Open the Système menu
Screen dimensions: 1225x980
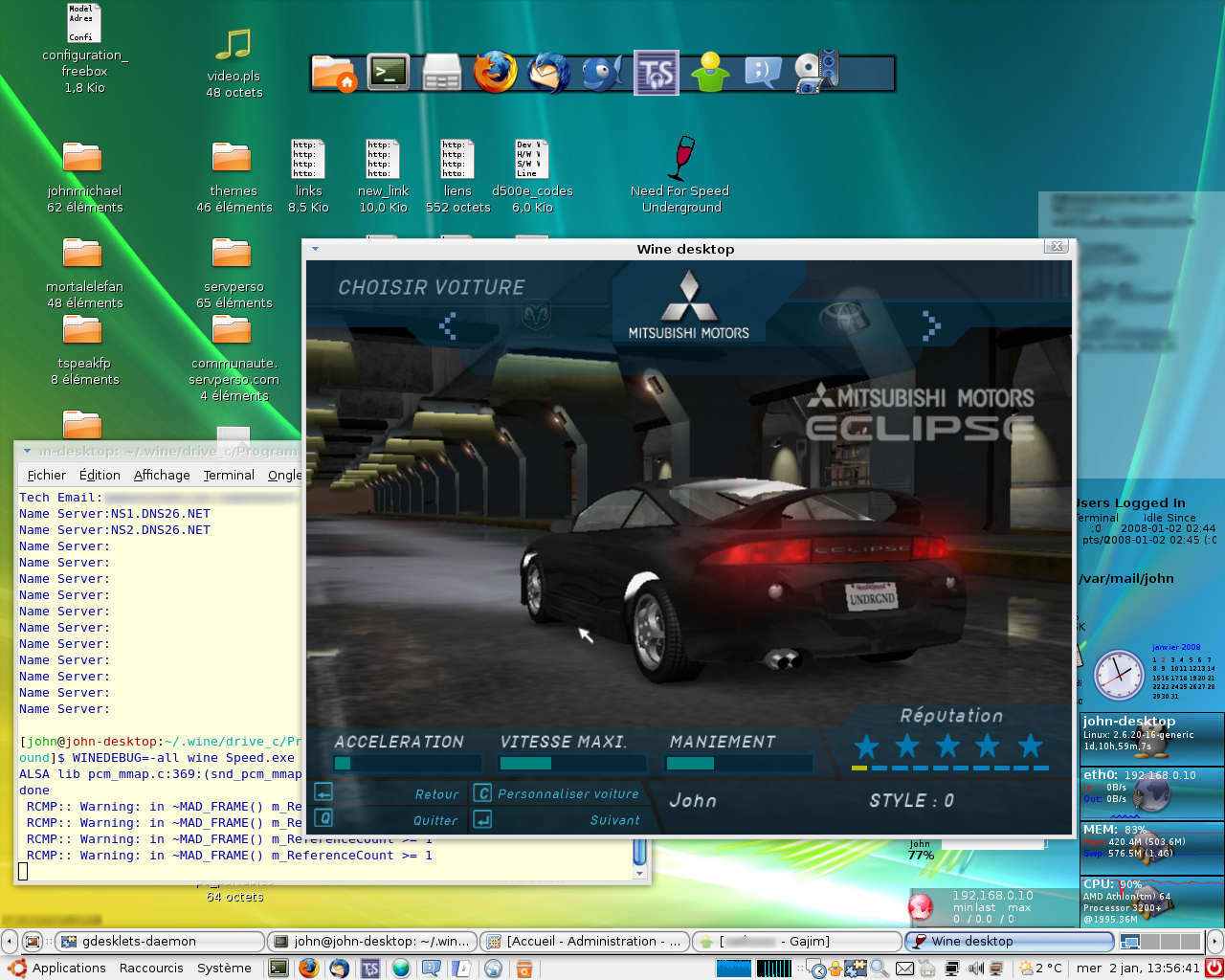[x=224, y=969]
